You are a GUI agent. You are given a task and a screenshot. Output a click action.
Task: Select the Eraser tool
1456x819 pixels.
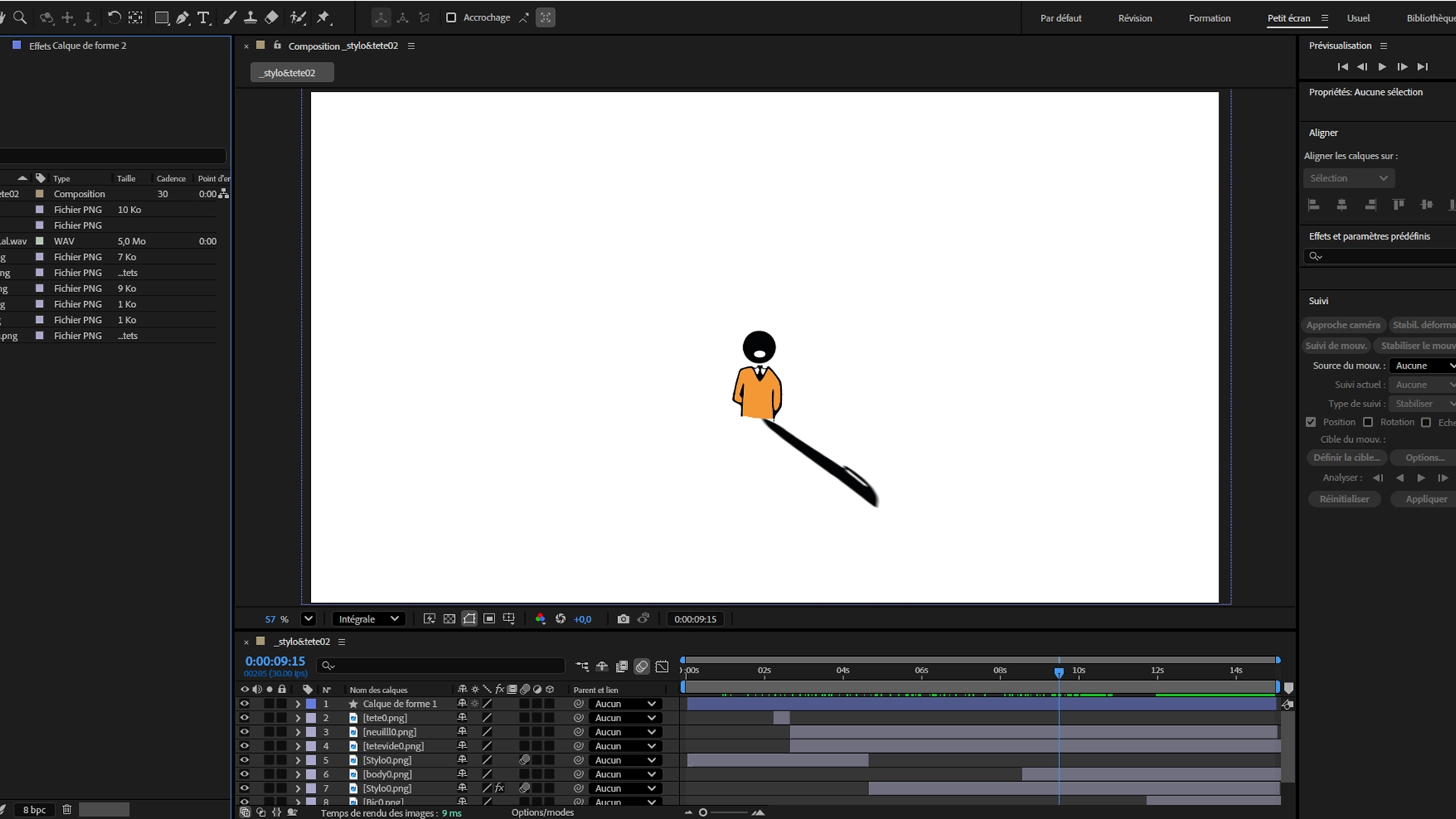pos(271,17)
